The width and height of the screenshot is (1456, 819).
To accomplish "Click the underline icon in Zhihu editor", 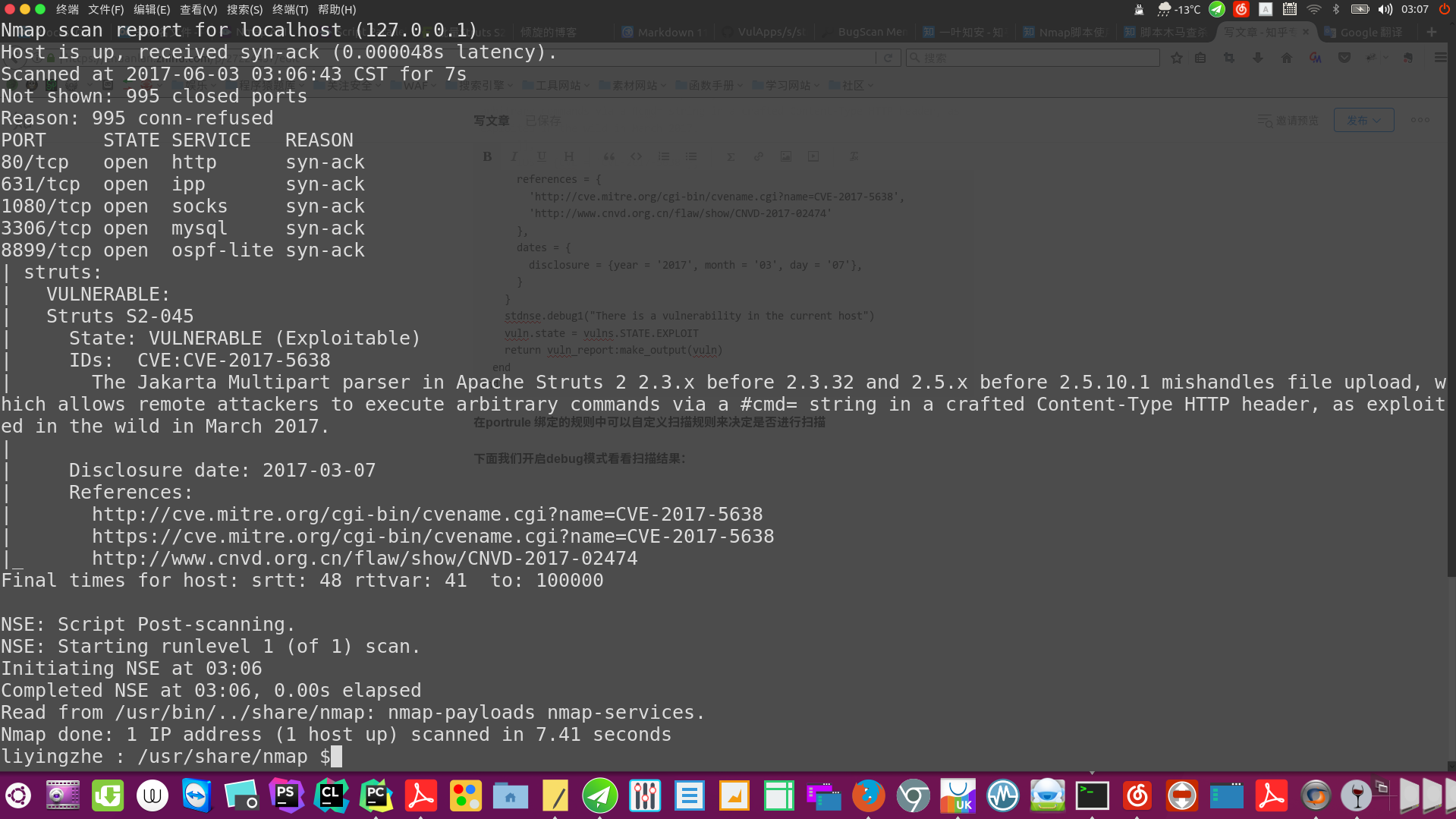I will (541, 156).
